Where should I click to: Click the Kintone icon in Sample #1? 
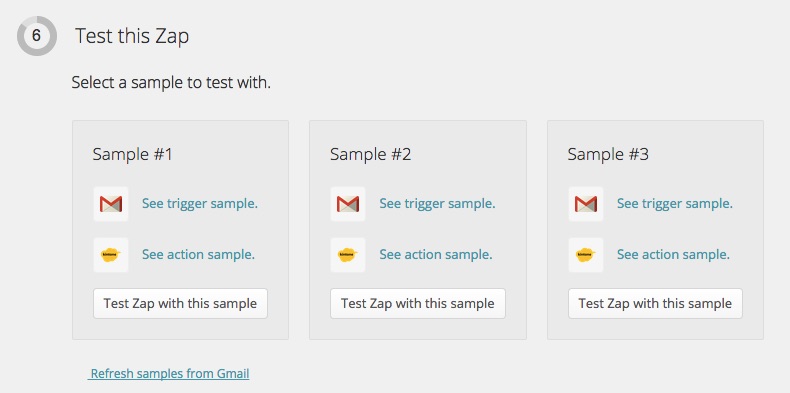(x=111, y=255)
